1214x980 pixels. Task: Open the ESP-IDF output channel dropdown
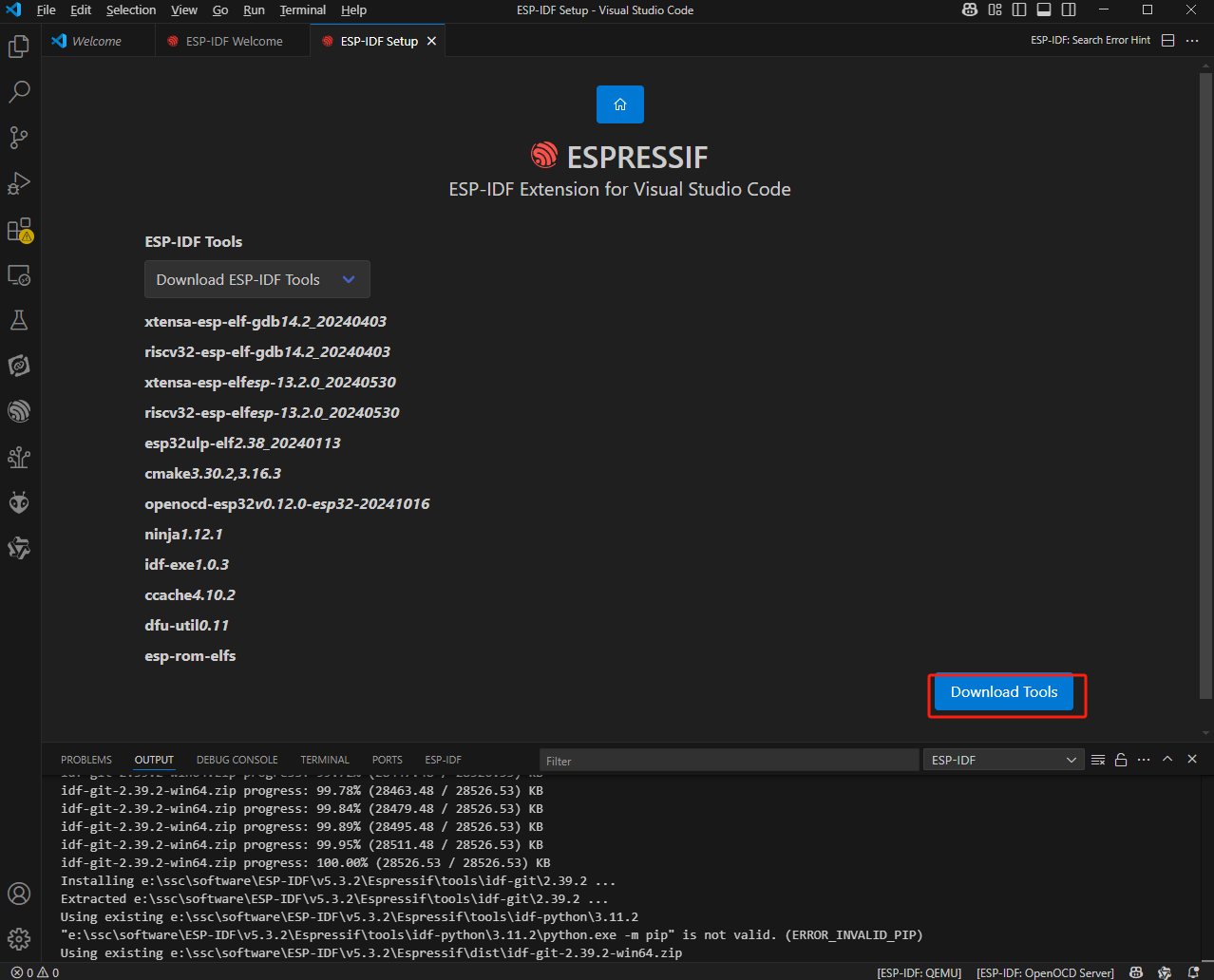(x=1003, y=760)
